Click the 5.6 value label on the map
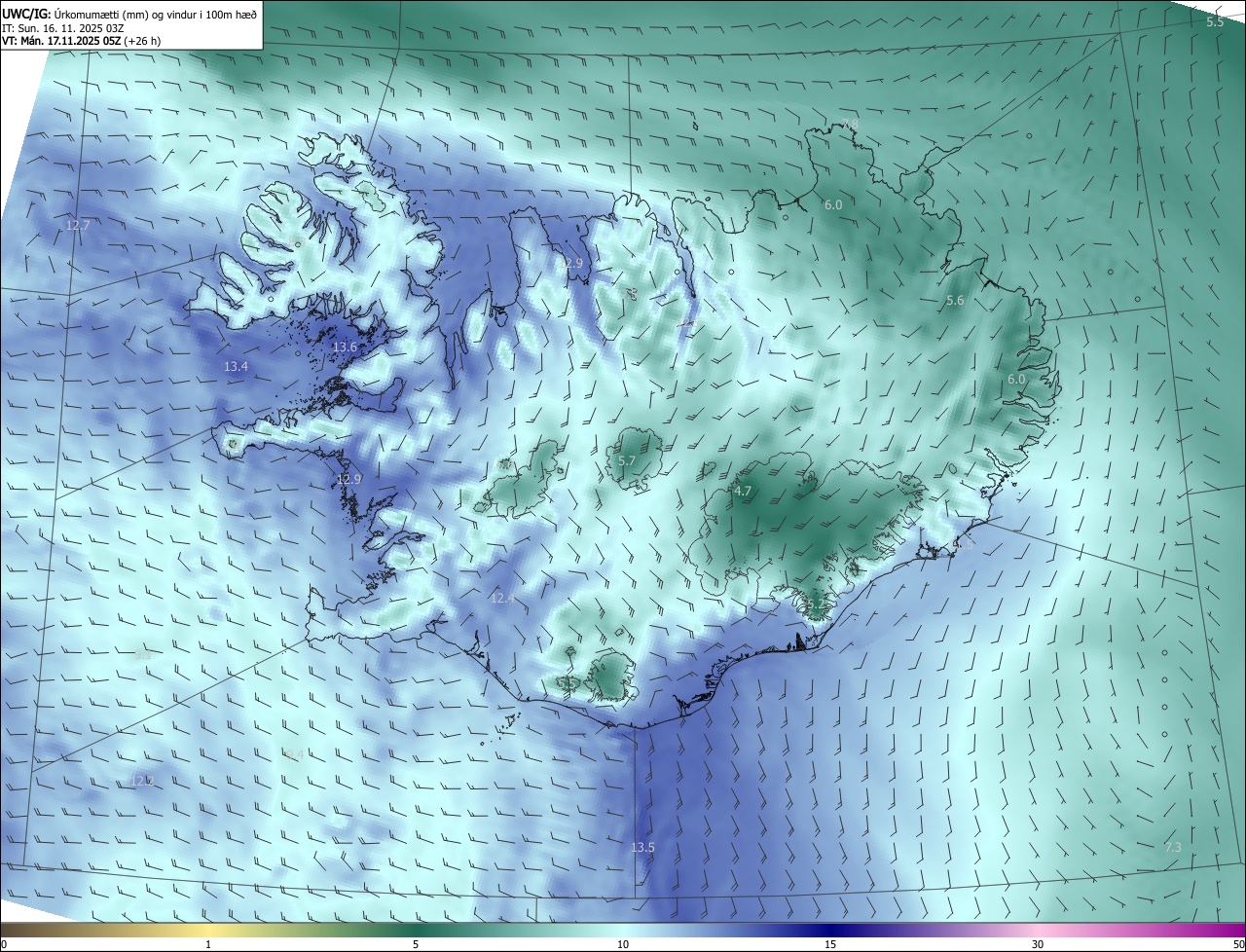The image size is (1246, 952). point(955,301)
